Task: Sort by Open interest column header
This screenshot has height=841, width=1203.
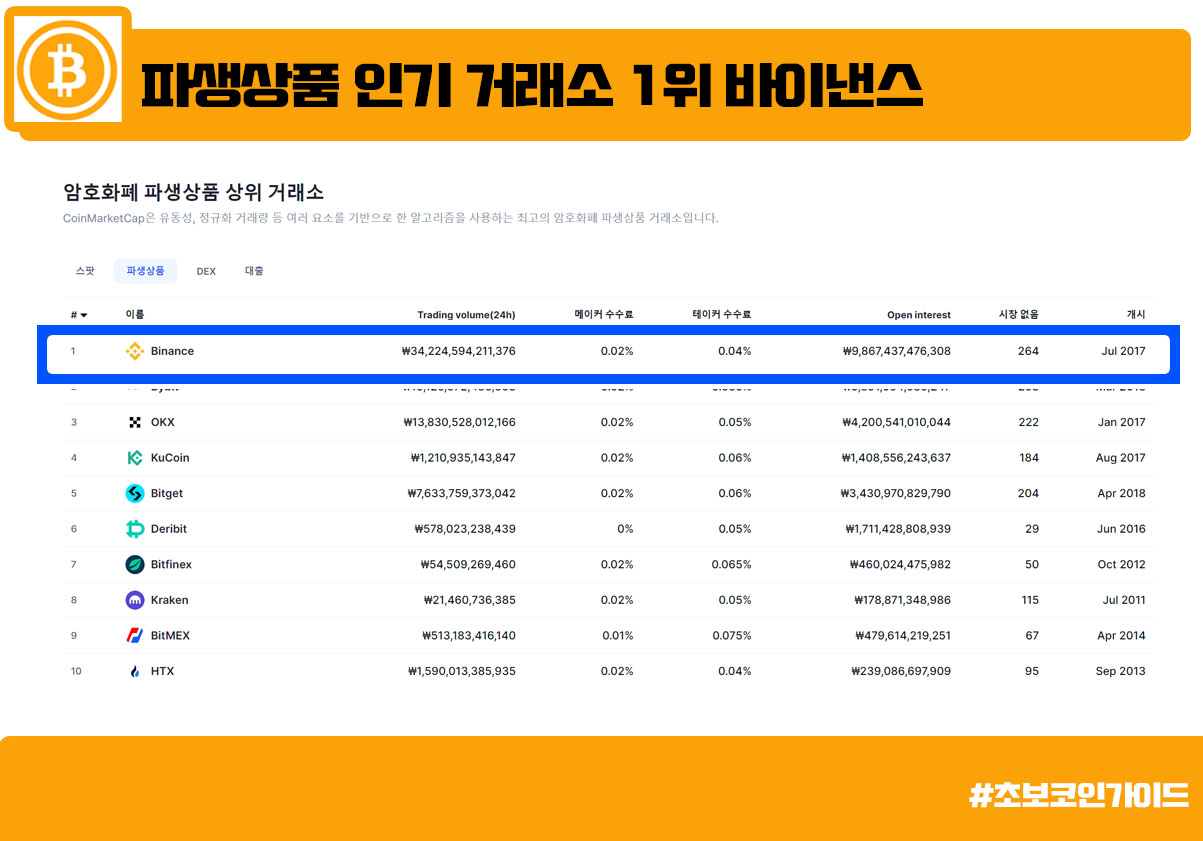Action: pyautogui.click(x=919, y=315)
